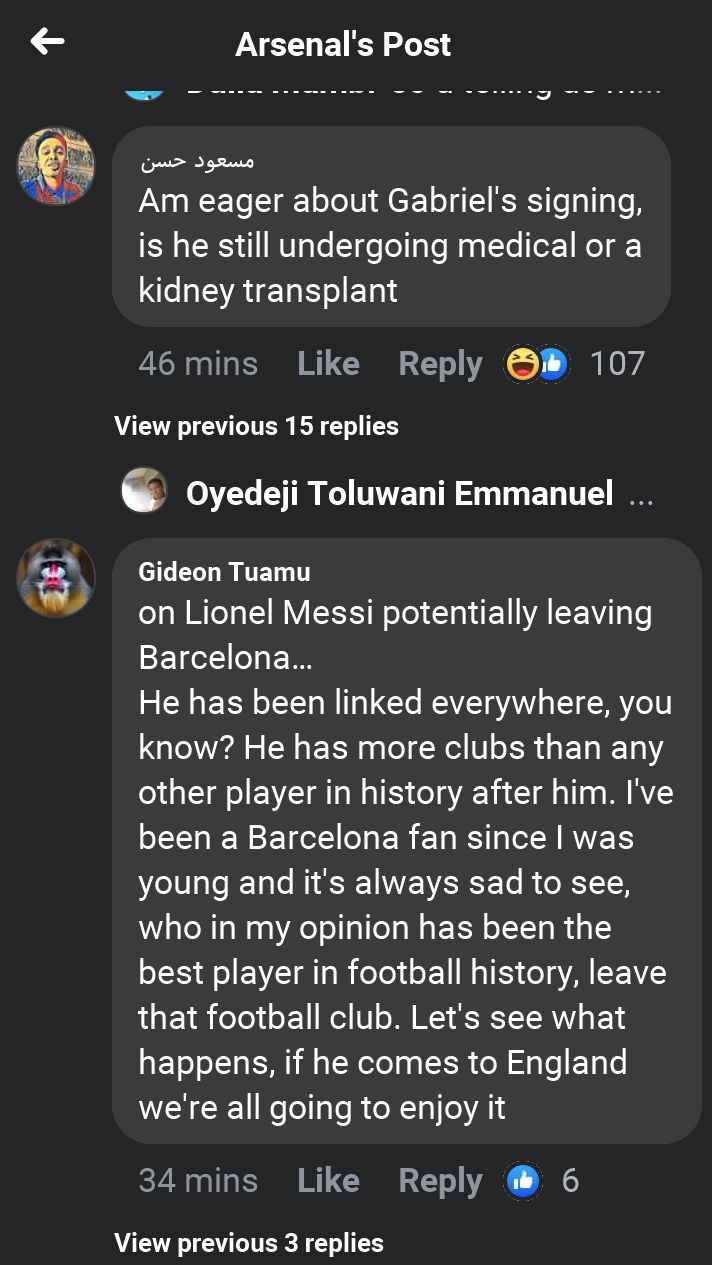
Task: Open Oyedeji Toluwani Emmanuel's profile name
Action: (399, 493)
